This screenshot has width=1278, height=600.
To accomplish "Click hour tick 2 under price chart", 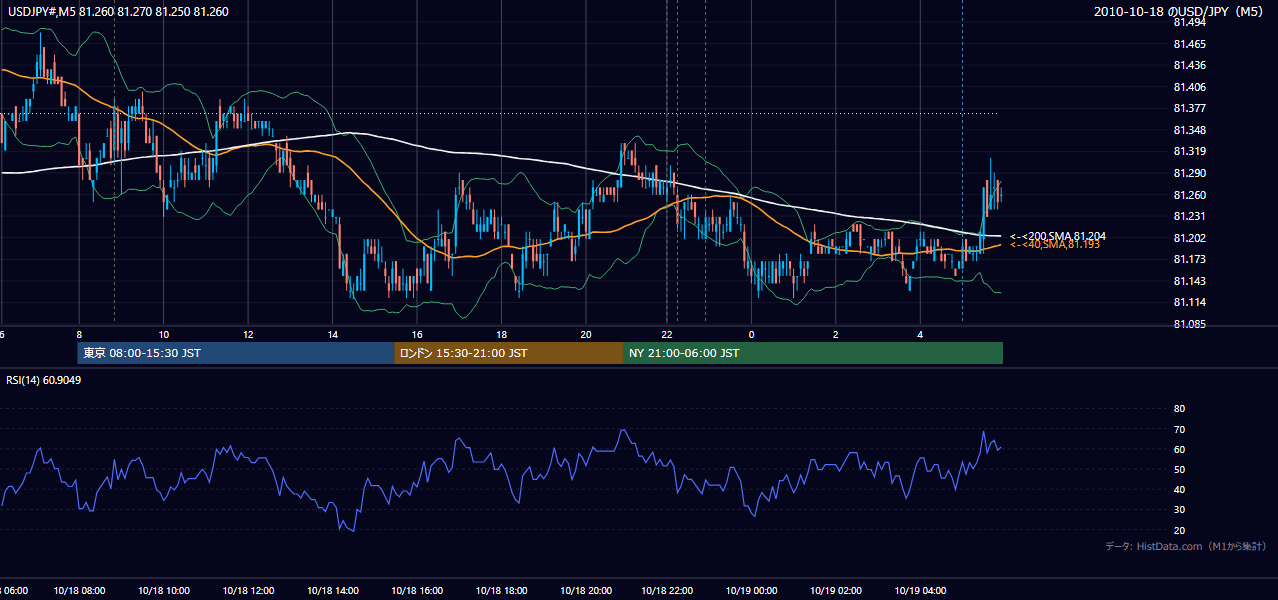I will tap(835, 334).
